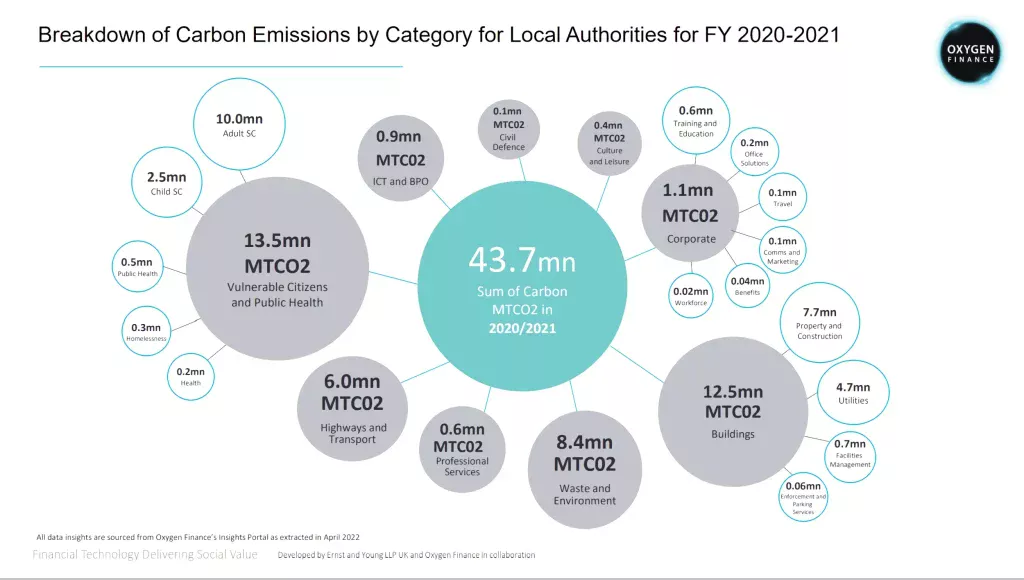Click the 6.0mn Highways and Transport bubble
1024x580 pixels.
352,408
